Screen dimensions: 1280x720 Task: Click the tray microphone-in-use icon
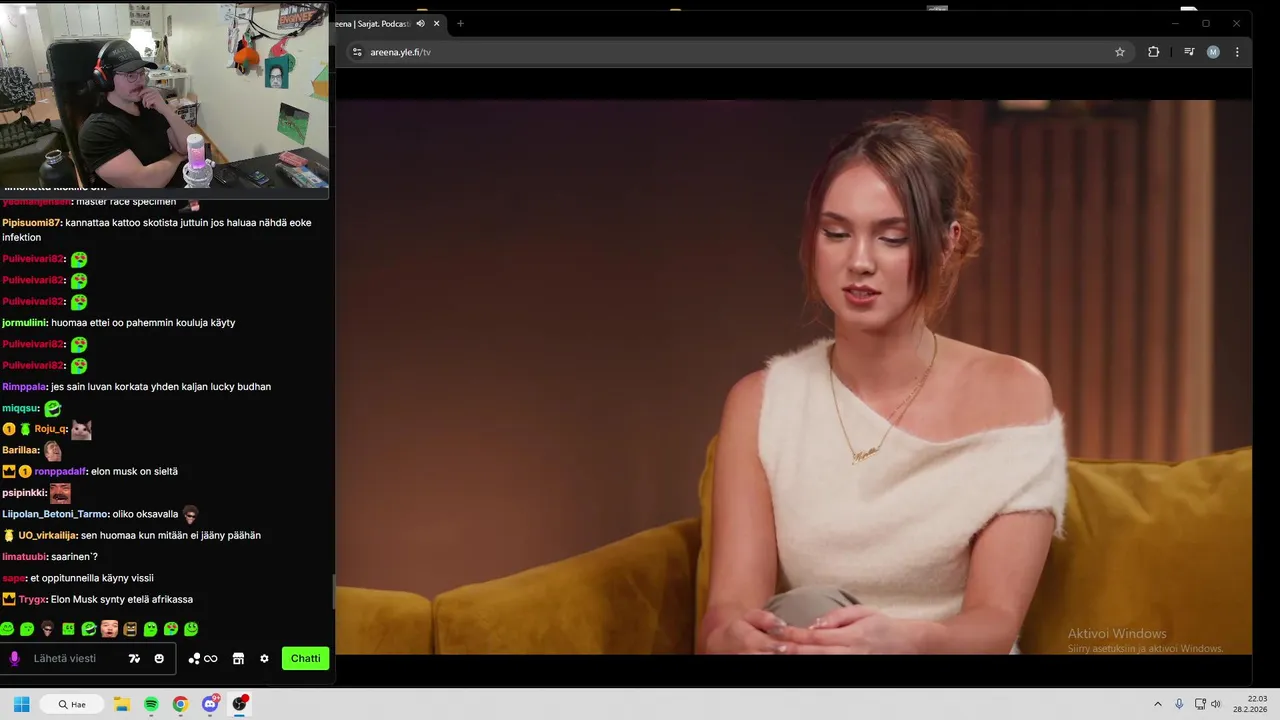1179,704
